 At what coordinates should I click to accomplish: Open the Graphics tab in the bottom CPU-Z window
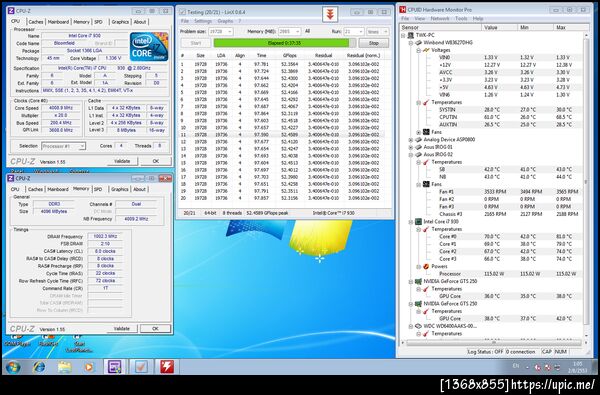point(119,189)
